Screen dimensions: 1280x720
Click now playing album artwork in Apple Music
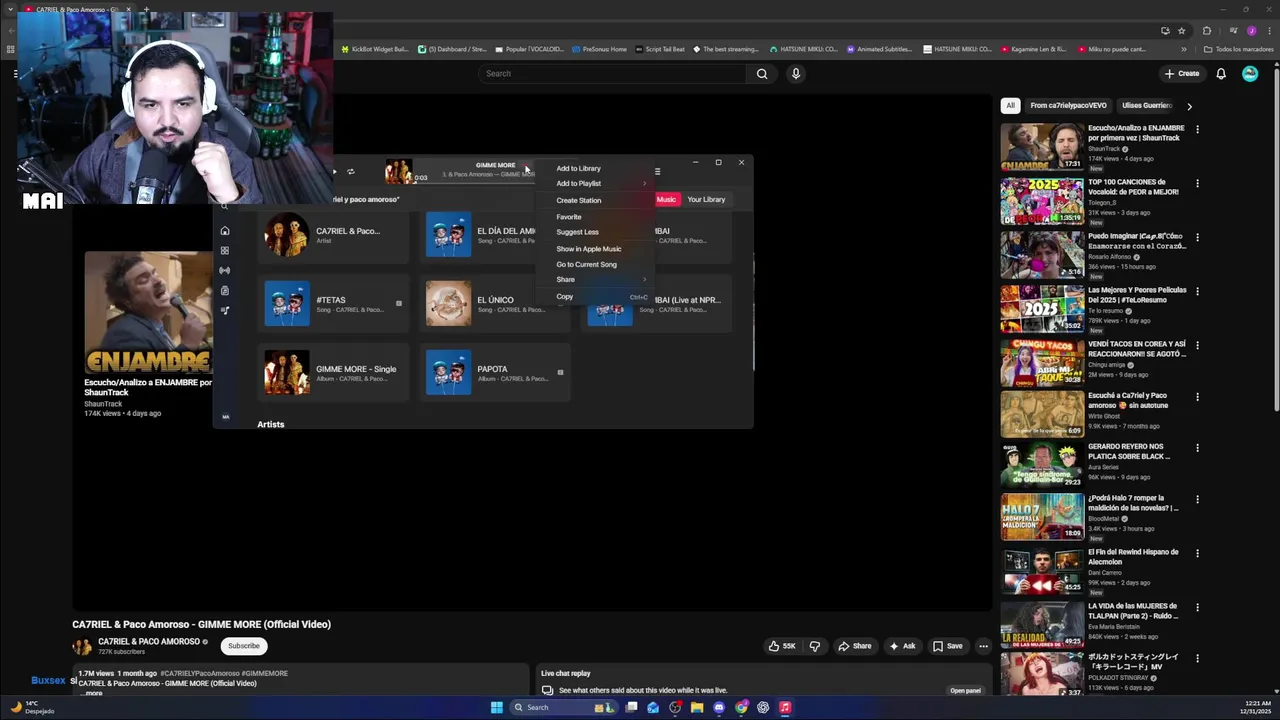(398, 172)
